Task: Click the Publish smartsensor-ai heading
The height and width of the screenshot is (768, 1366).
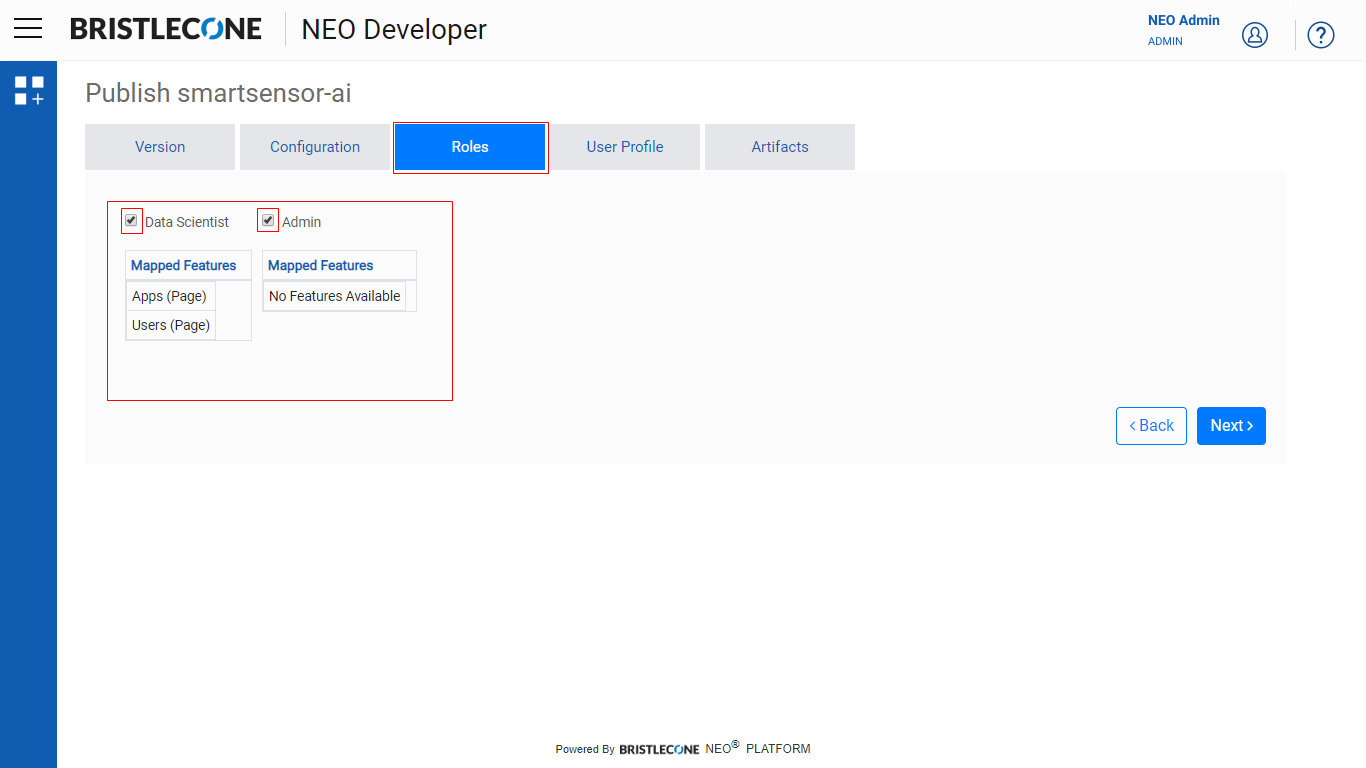Action: tap(218, 93)
